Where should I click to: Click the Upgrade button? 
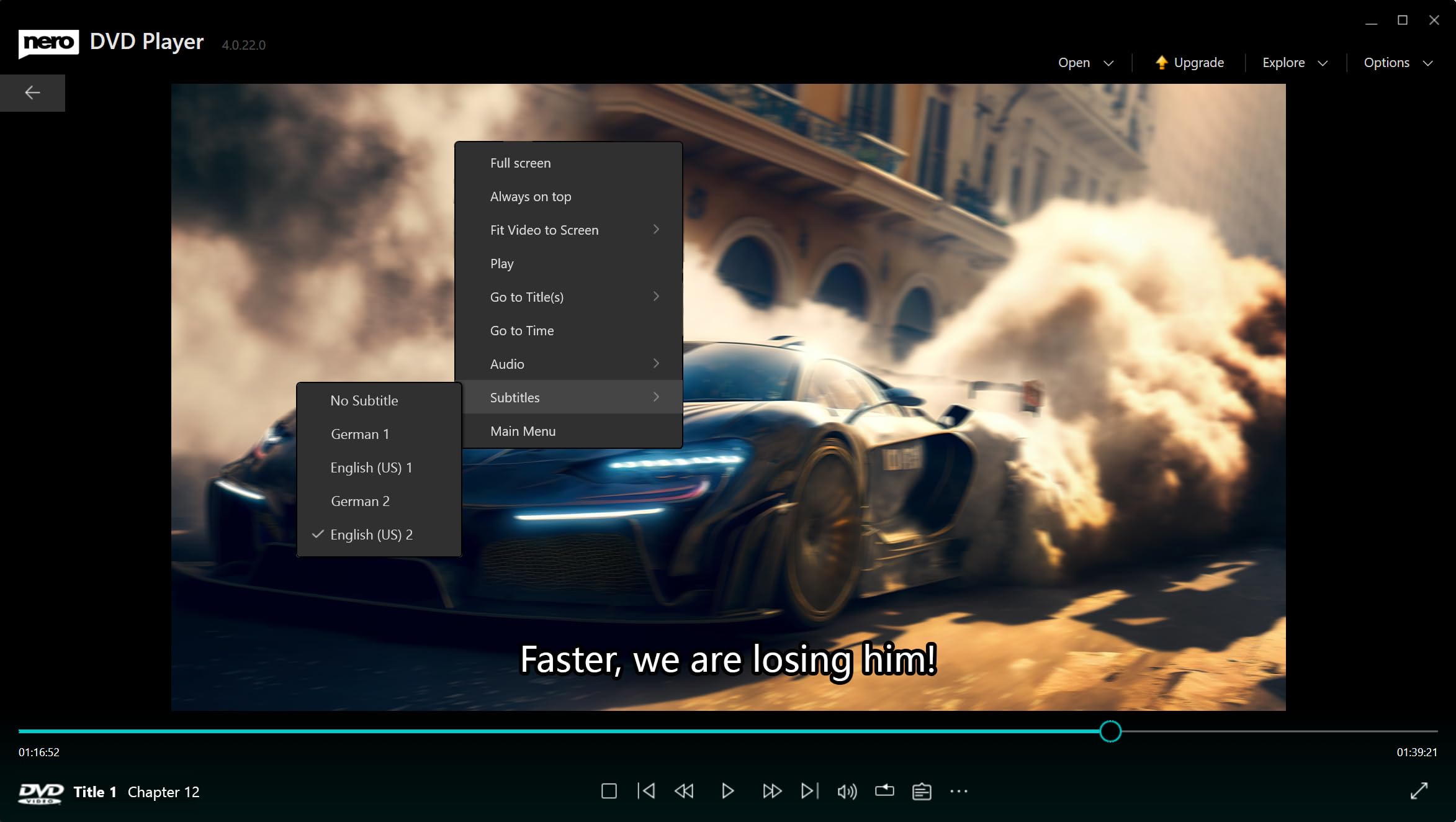(1189, 63)
